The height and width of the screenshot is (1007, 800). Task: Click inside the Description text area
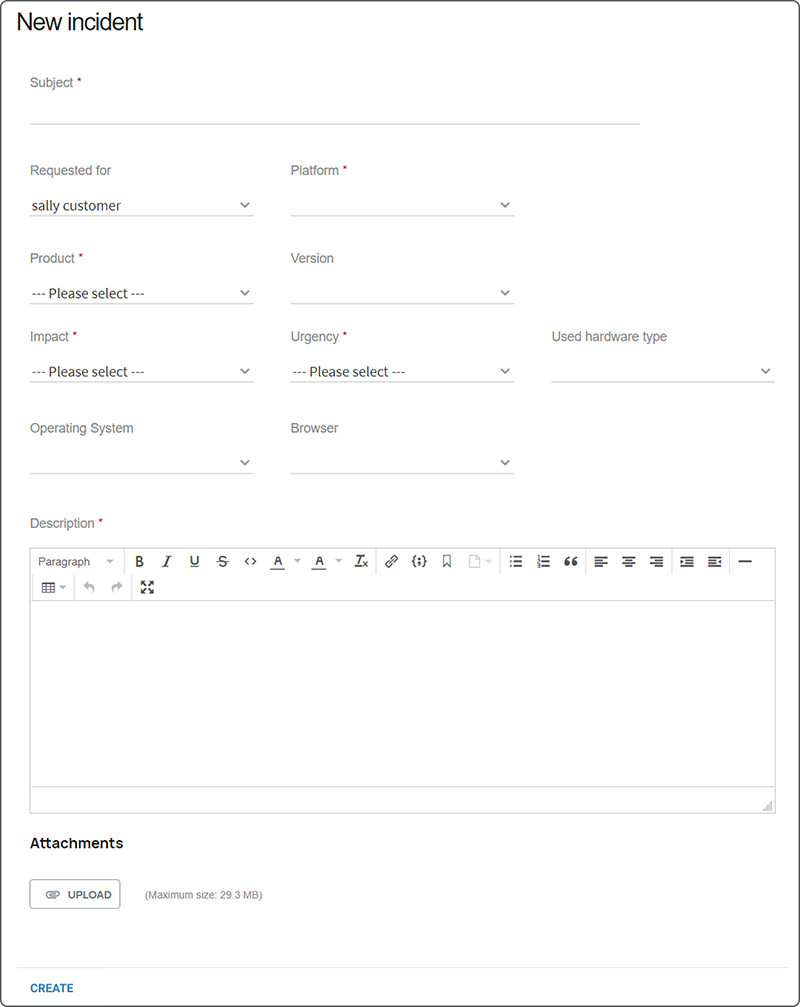[403, 694]
